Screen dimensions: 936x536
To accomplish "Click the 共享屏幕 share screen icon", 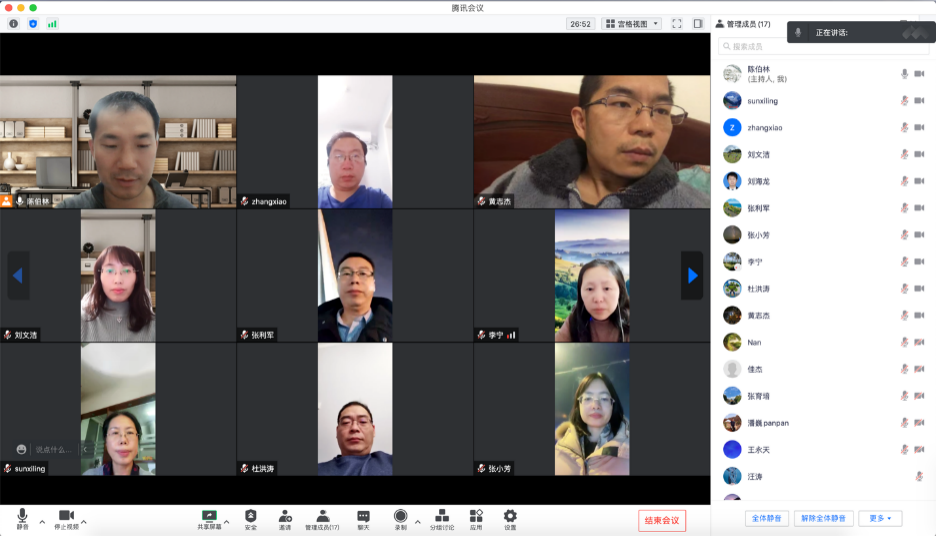I will pyautogui.click(x=209, y=516).
